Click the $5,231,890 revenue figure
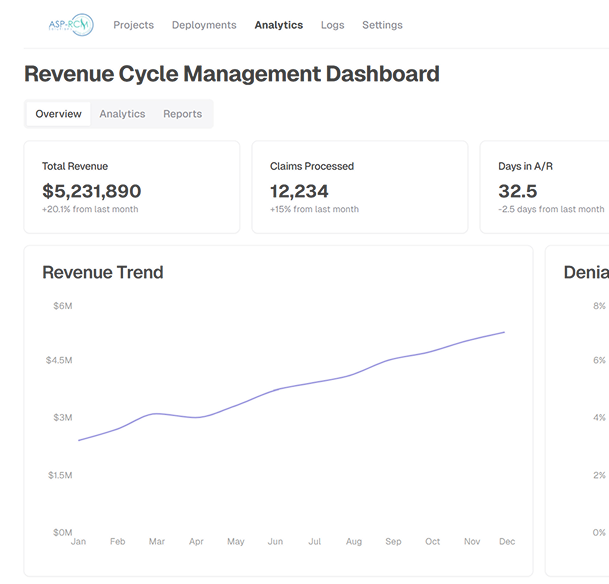This screenshot has width=609, height=584. (91, 191)
